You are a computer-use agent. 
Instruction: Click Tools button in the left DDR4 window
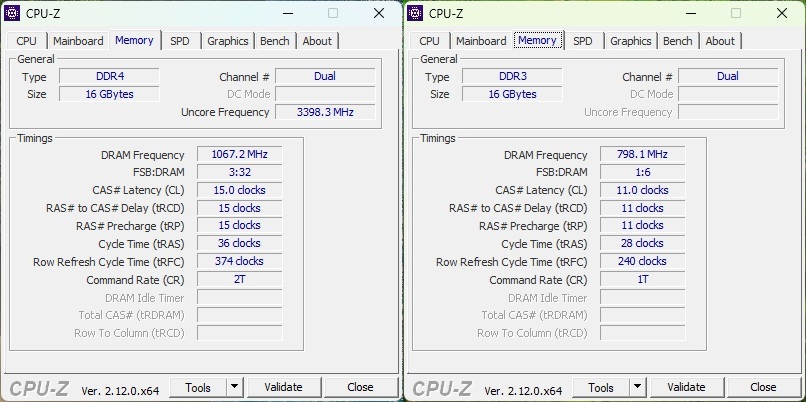click(198, 387)
